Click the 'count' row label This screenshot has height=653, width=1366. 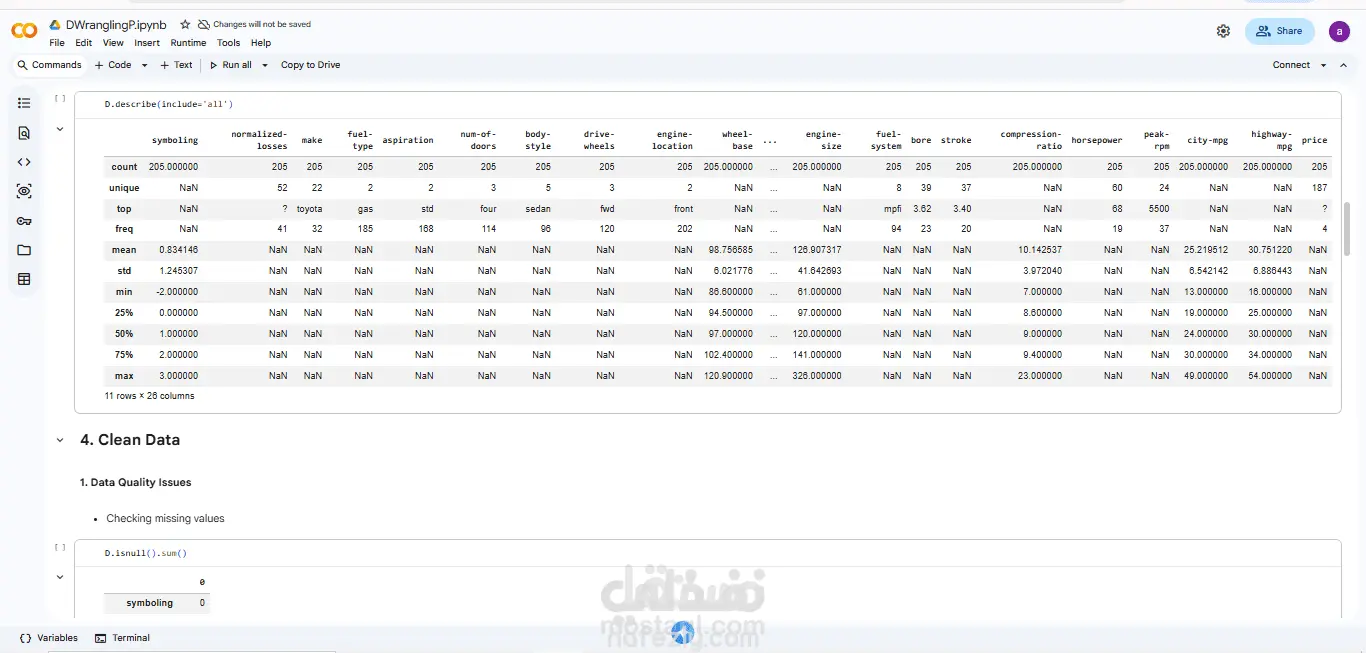click(124, 167)
